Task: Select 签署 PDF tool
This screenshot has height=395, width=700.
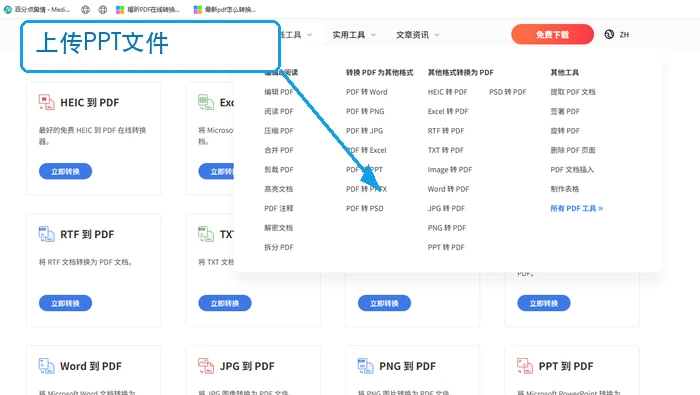Action: tap(565, 111)
